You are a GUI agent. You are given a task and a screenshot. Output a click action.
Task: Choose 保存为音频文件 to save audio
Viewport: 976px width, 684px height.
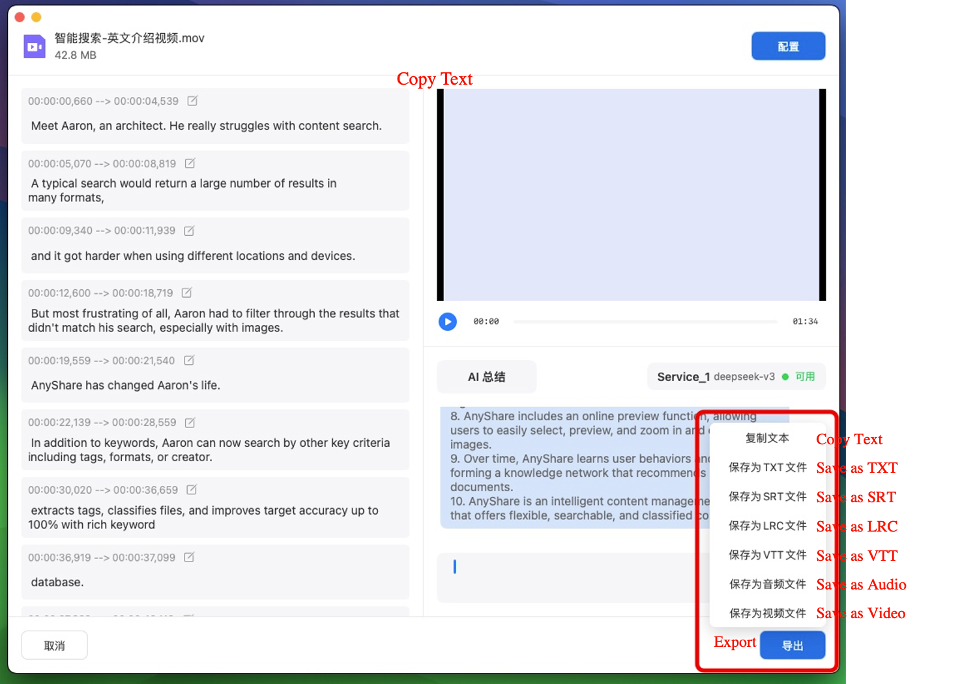[x=767, y=584]
